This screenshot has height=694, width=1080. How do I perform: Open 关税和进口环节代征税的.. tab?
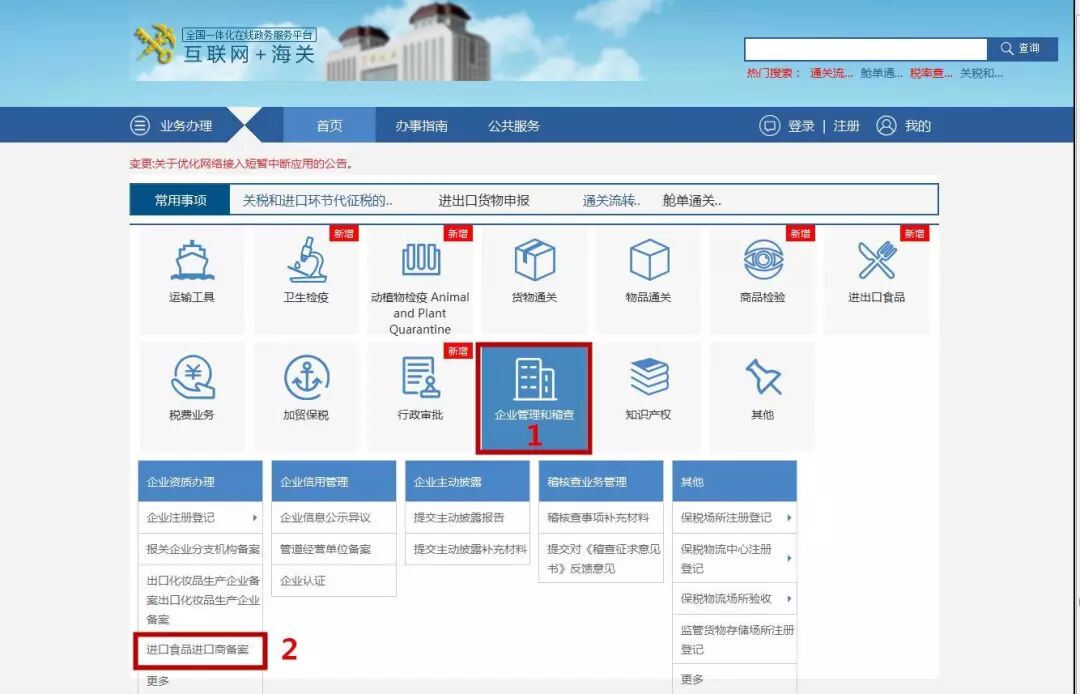click(x=318, y=200)
